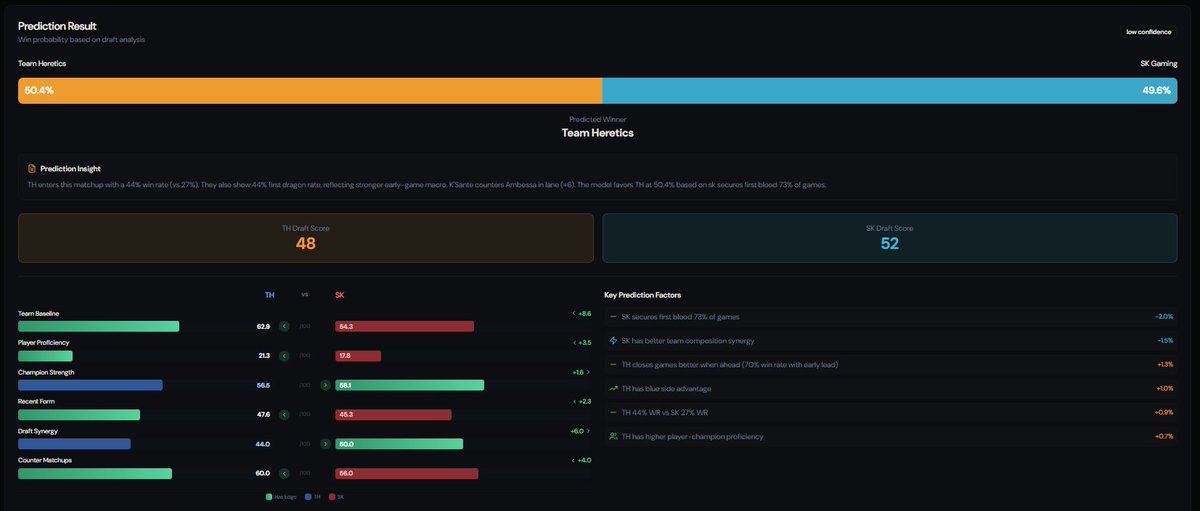This screenshot has width=1200, height=511.
Task: Select the SK better team composition synergy row
Action: point(890,341)
